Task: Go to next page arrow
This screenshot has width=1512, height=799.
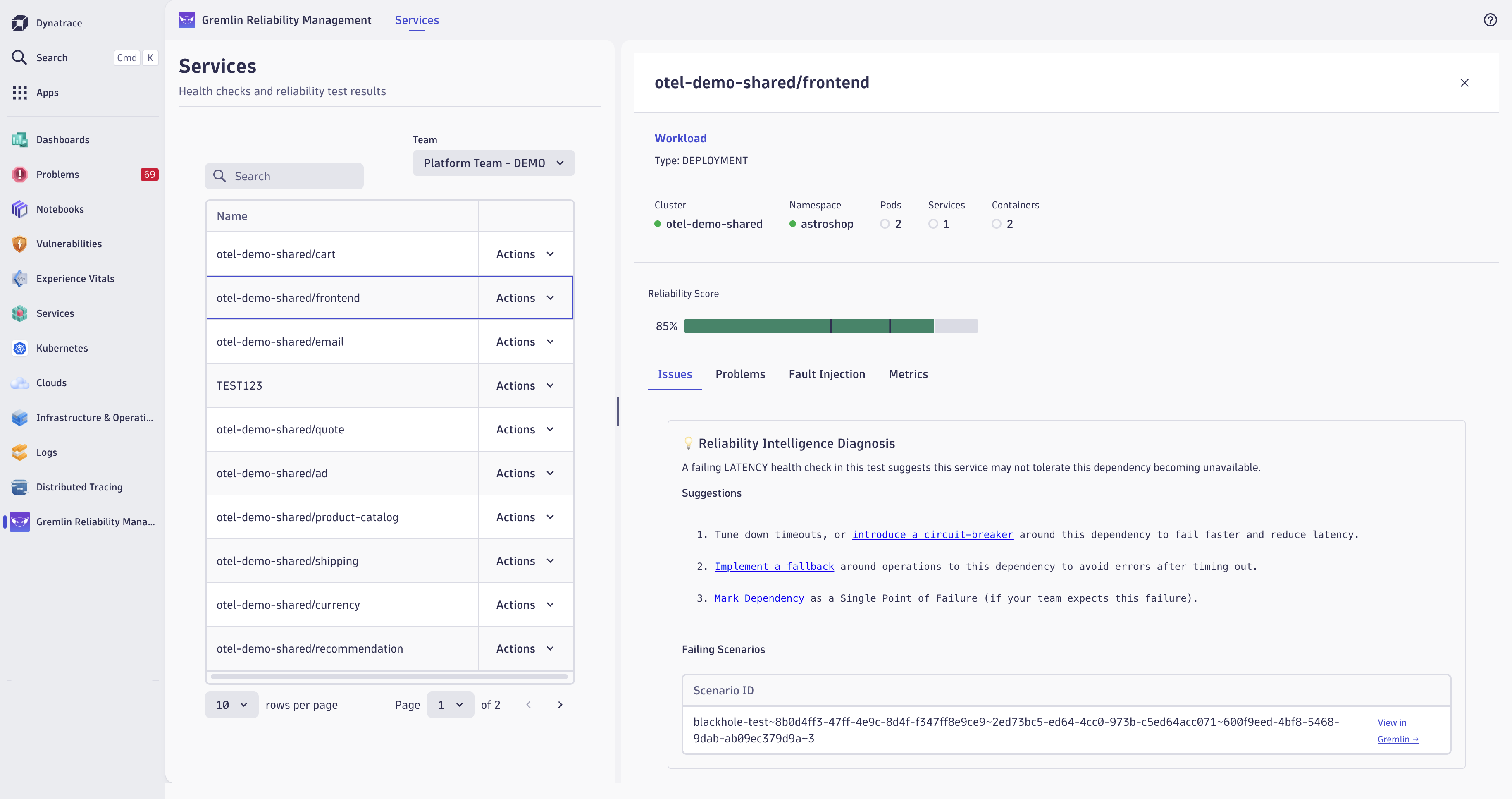Action: click(560, 704)
